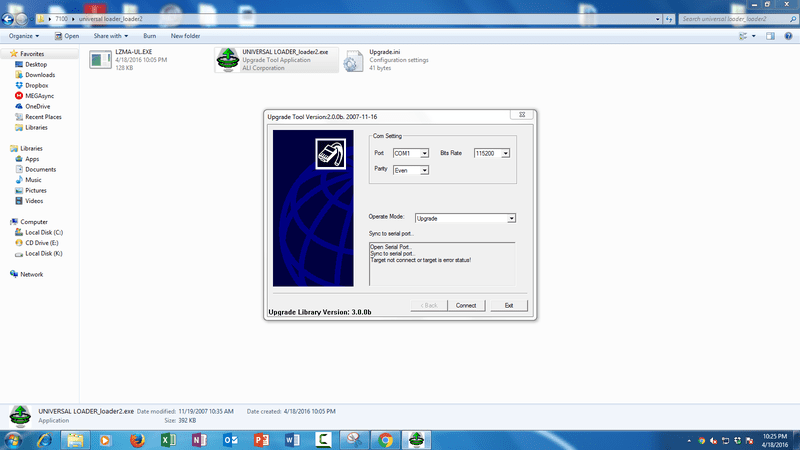Open PowerPoint from the taskbar
Screen dimensions: 800x450
261,440
